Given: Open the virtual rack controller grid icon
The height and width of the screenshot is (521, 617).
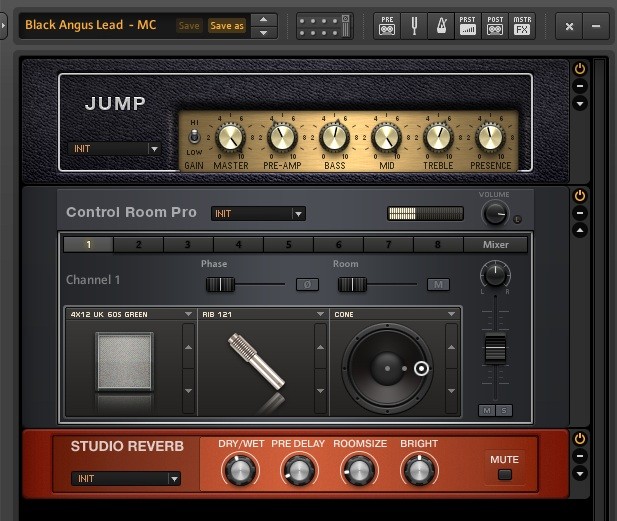Looking at the screenshot, I should 325,26.
